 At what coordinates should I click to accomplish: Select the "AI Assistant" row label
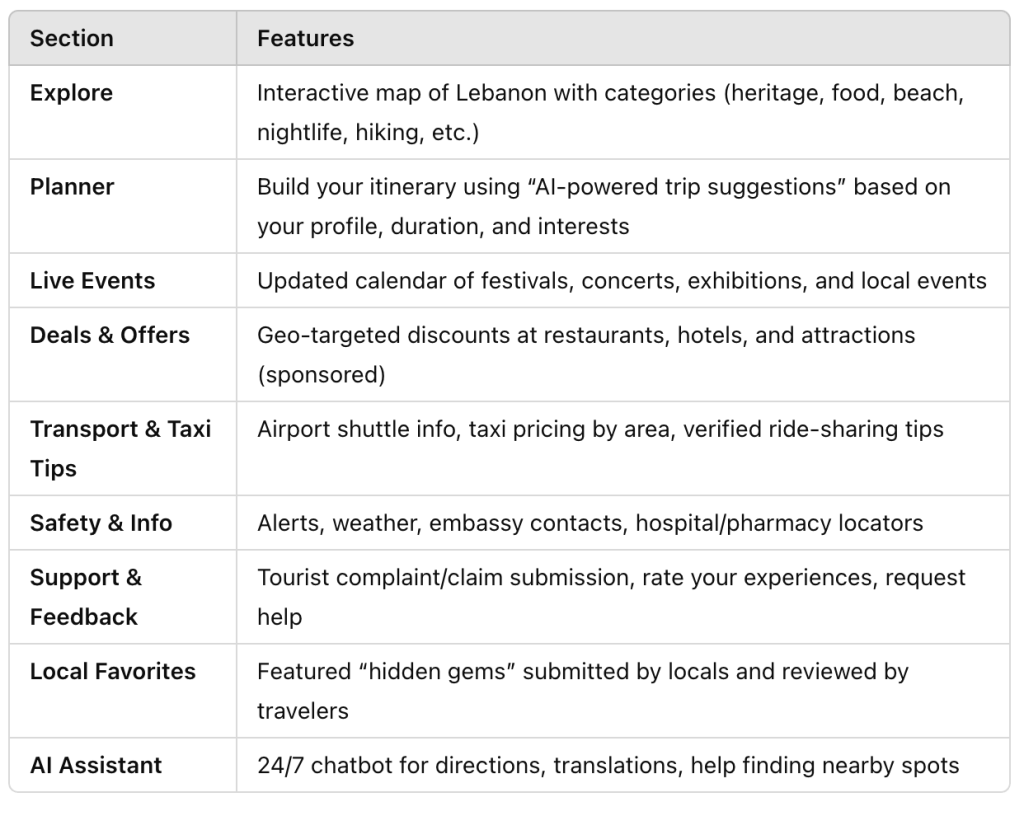coord(95,765)
